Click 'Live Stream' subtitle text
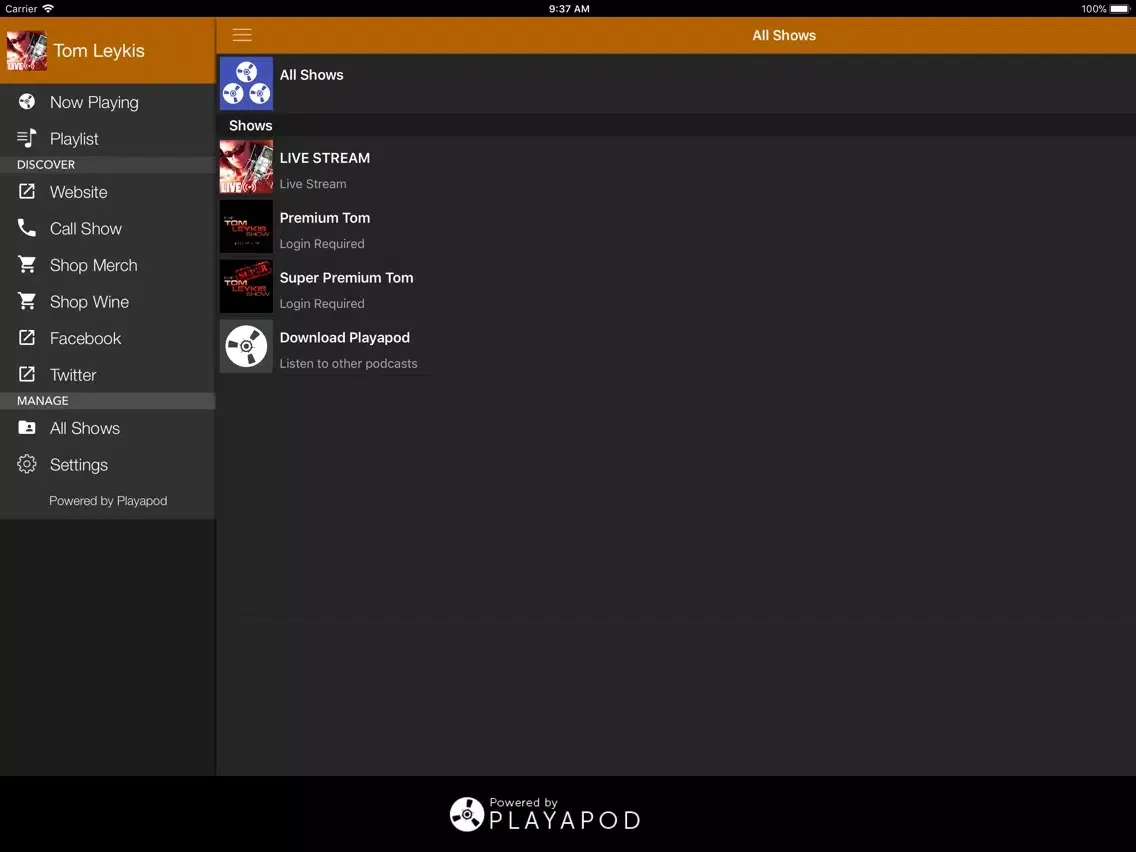This screenshot has height=852, width=1136. coord(313,184)
